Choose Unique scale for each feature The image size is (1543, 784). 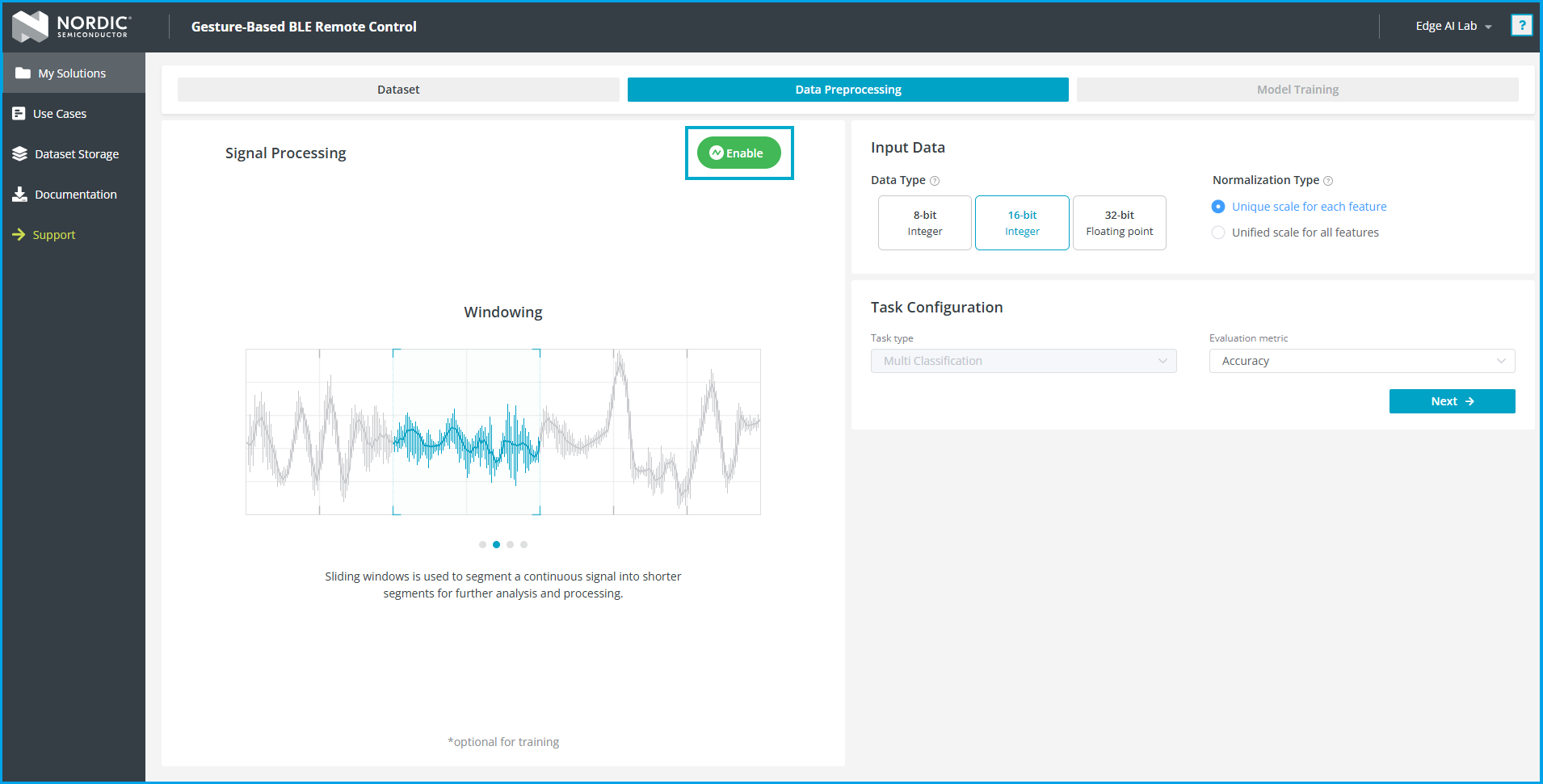[x=1300, y=207]
